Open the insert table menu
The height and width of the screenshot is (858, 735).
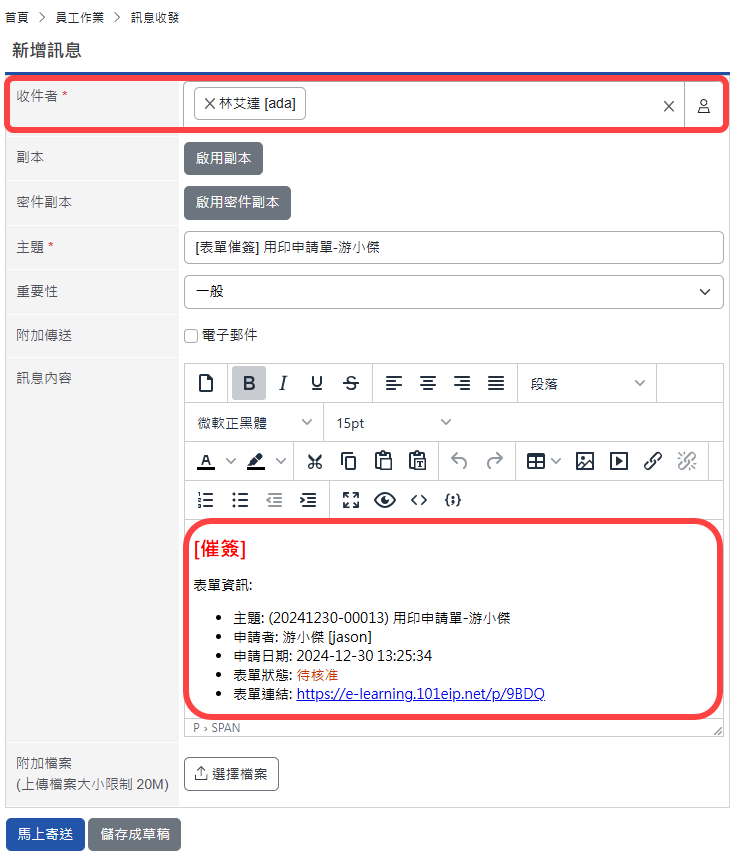pos(536,461)
